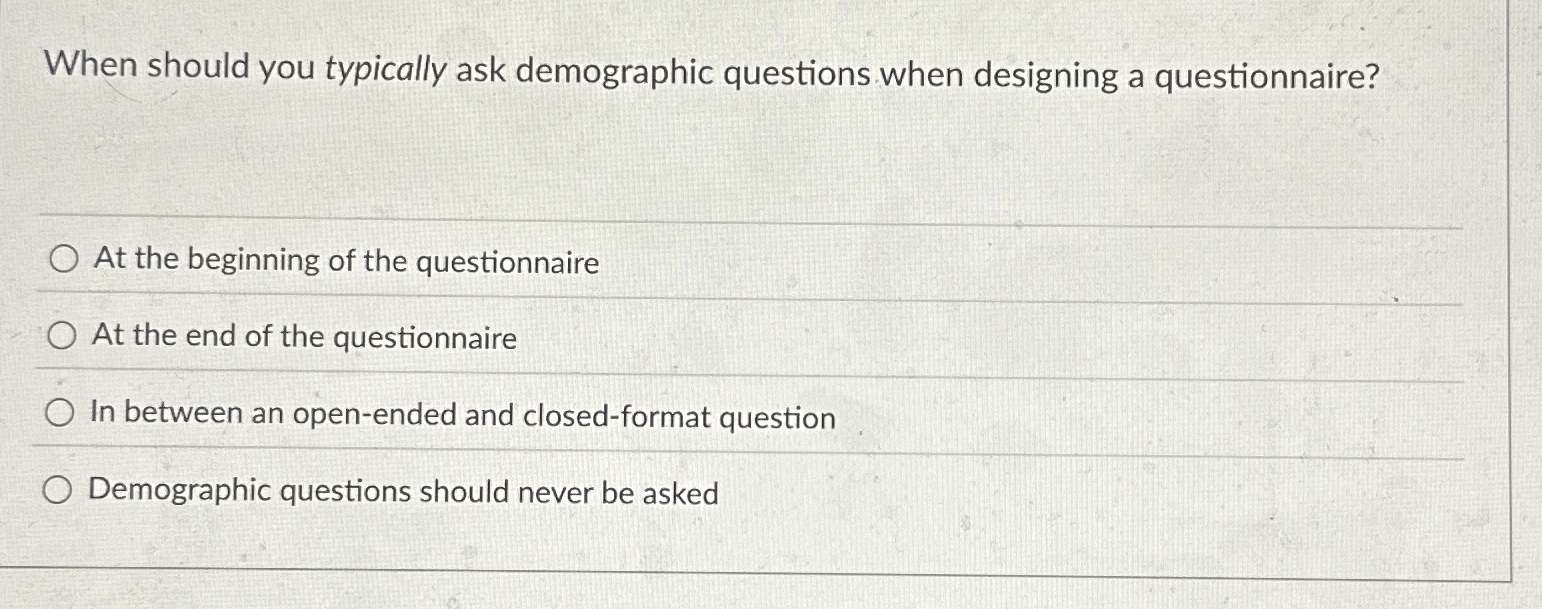
Task: Click the label 'In between an open-ended and closed-format question'
Action: [x=464, y=415]
